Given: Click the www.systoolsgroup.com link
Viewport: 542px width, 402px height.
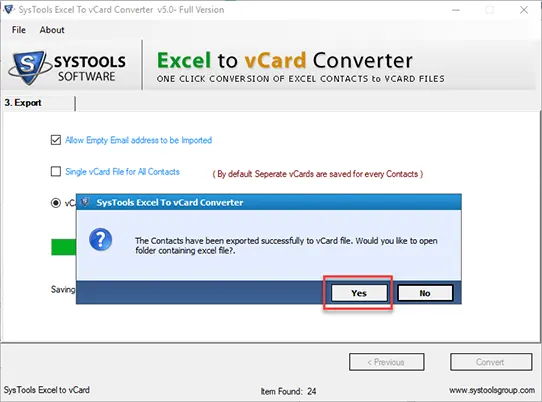Looking at the screenshot, I should 492,390.
